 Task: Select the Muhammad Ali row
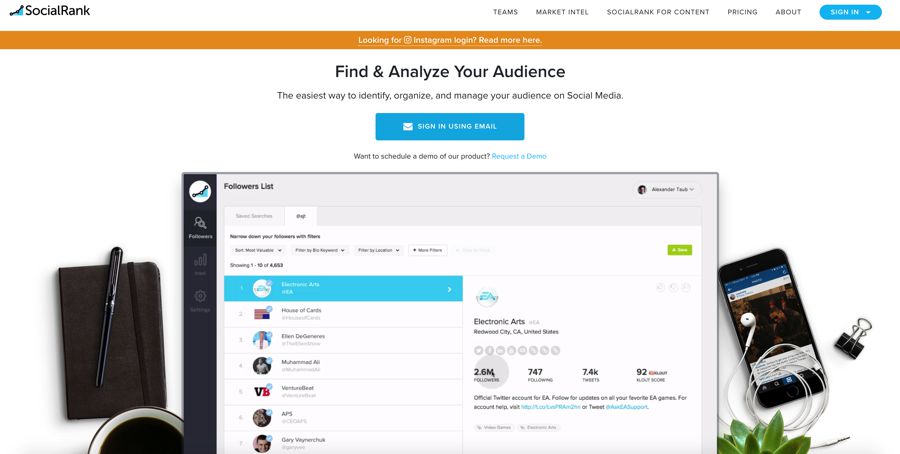343,366
